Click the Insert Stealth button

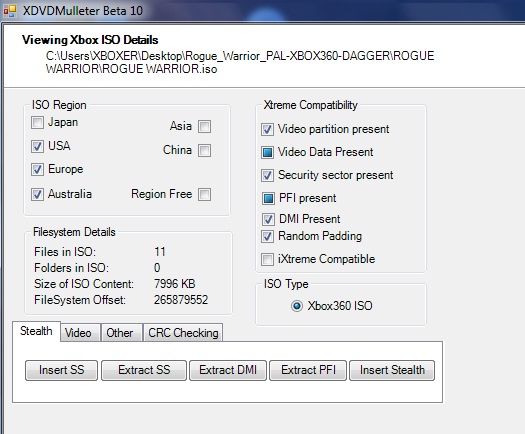(392, 370)
